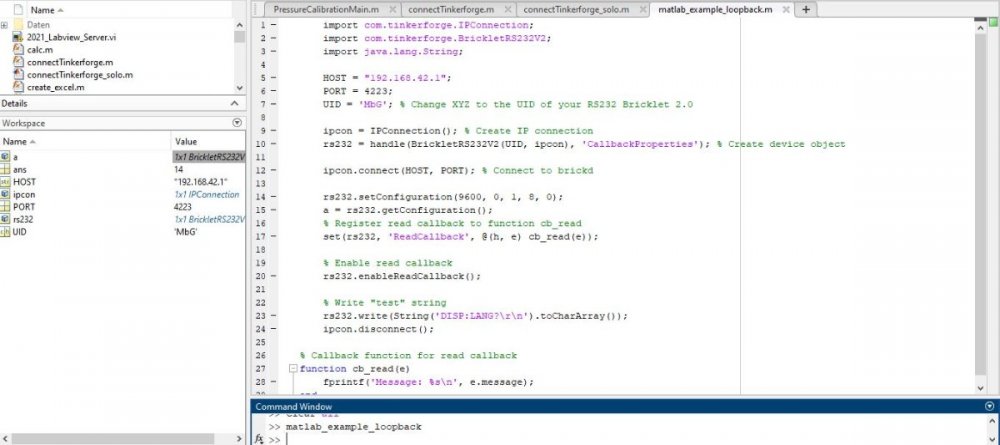Open the Command Window actions menu

pos(990,406)
